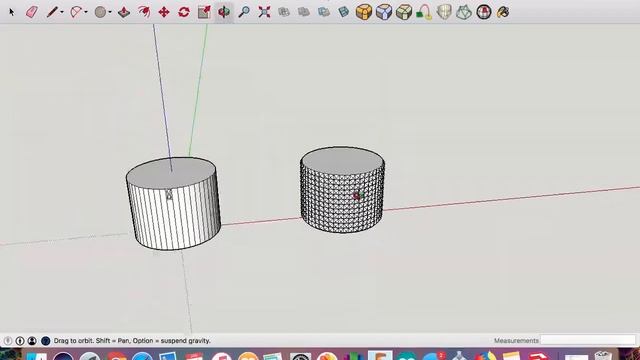This screenshot has width=640, height=360.
Task: Click the second greyed-out solid tools icon
Action: coord(304,12)
